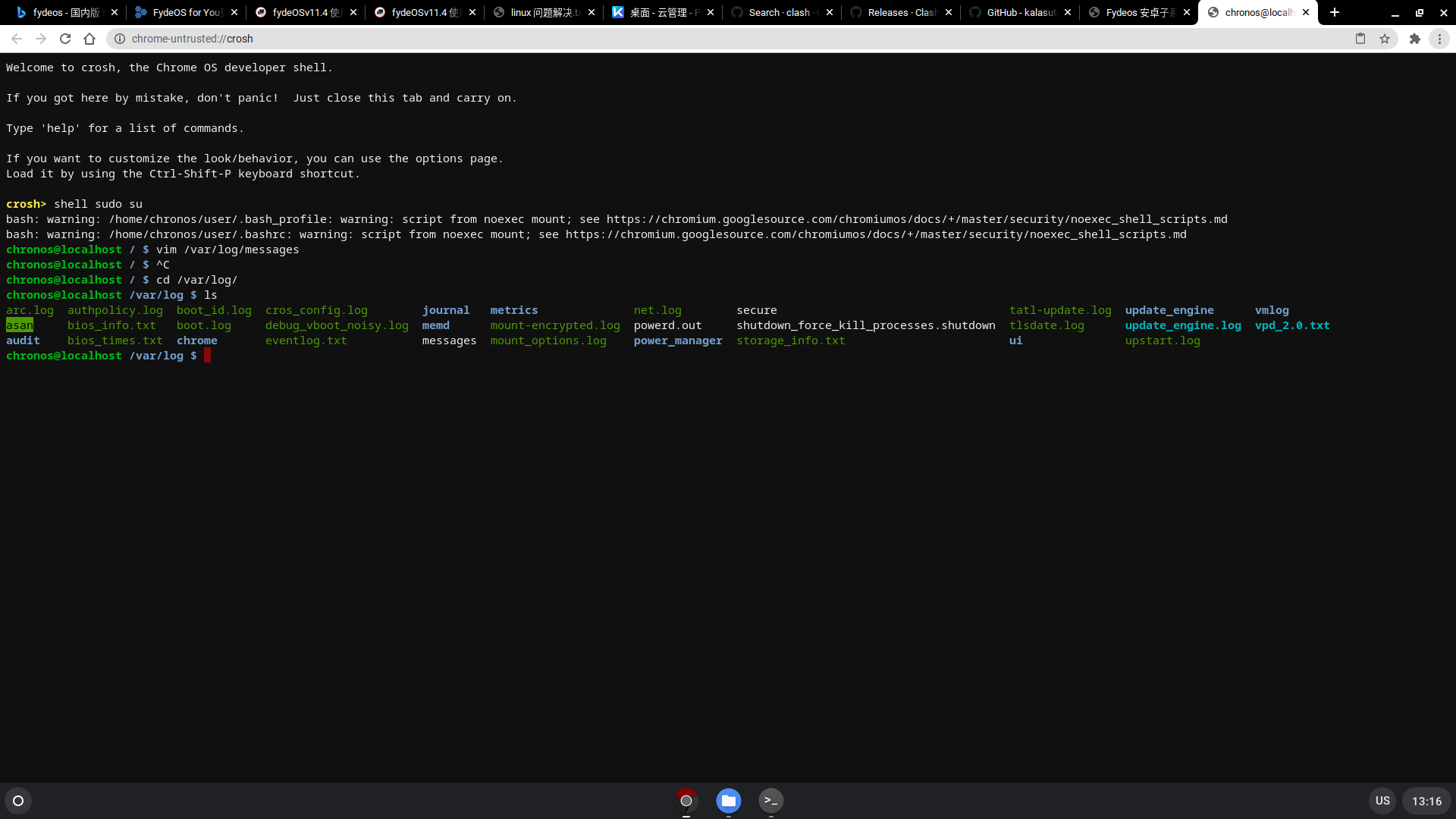Click the browser back arrow

[x=17, y=39]
